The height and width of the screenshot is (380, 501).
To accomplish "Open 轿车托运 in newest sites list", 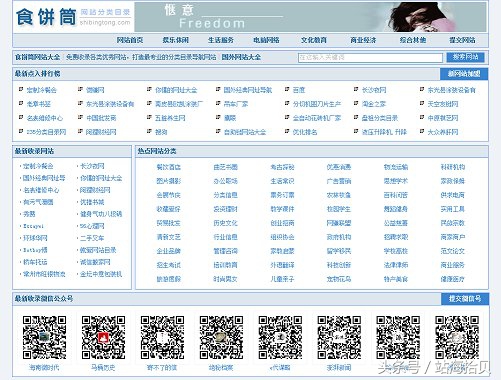I will point(35,262).
